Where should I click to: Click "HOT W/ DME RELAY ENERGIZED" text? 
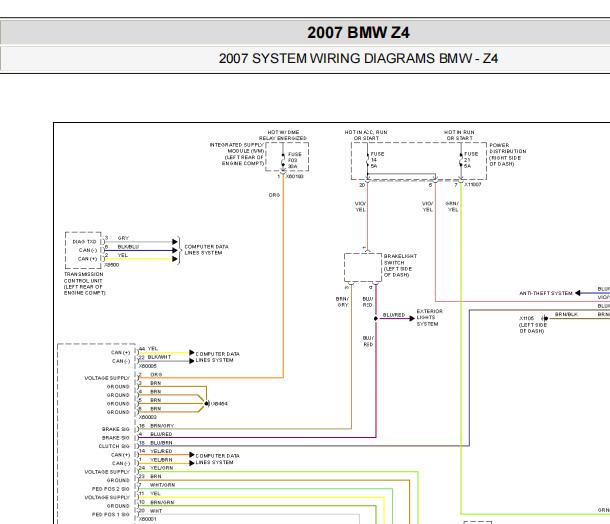[283, 135]
